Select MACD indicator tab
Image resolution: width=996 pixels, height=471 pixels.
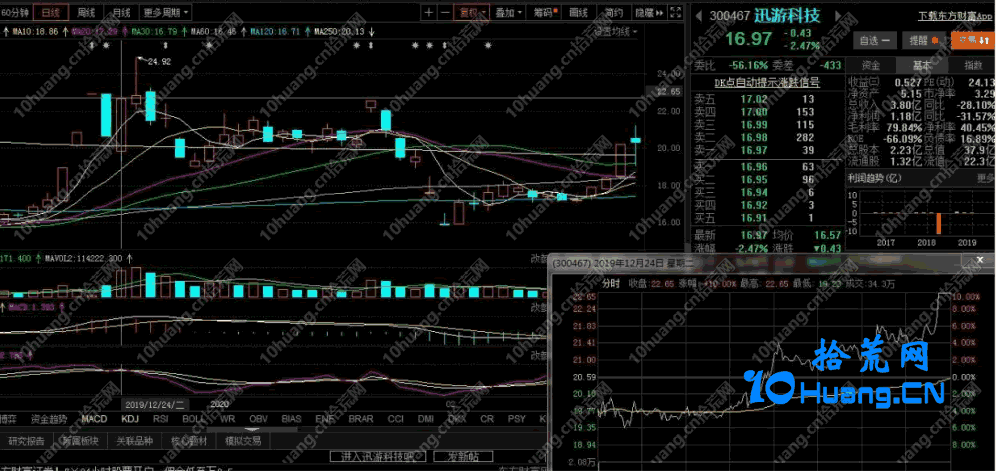[94, 420]
